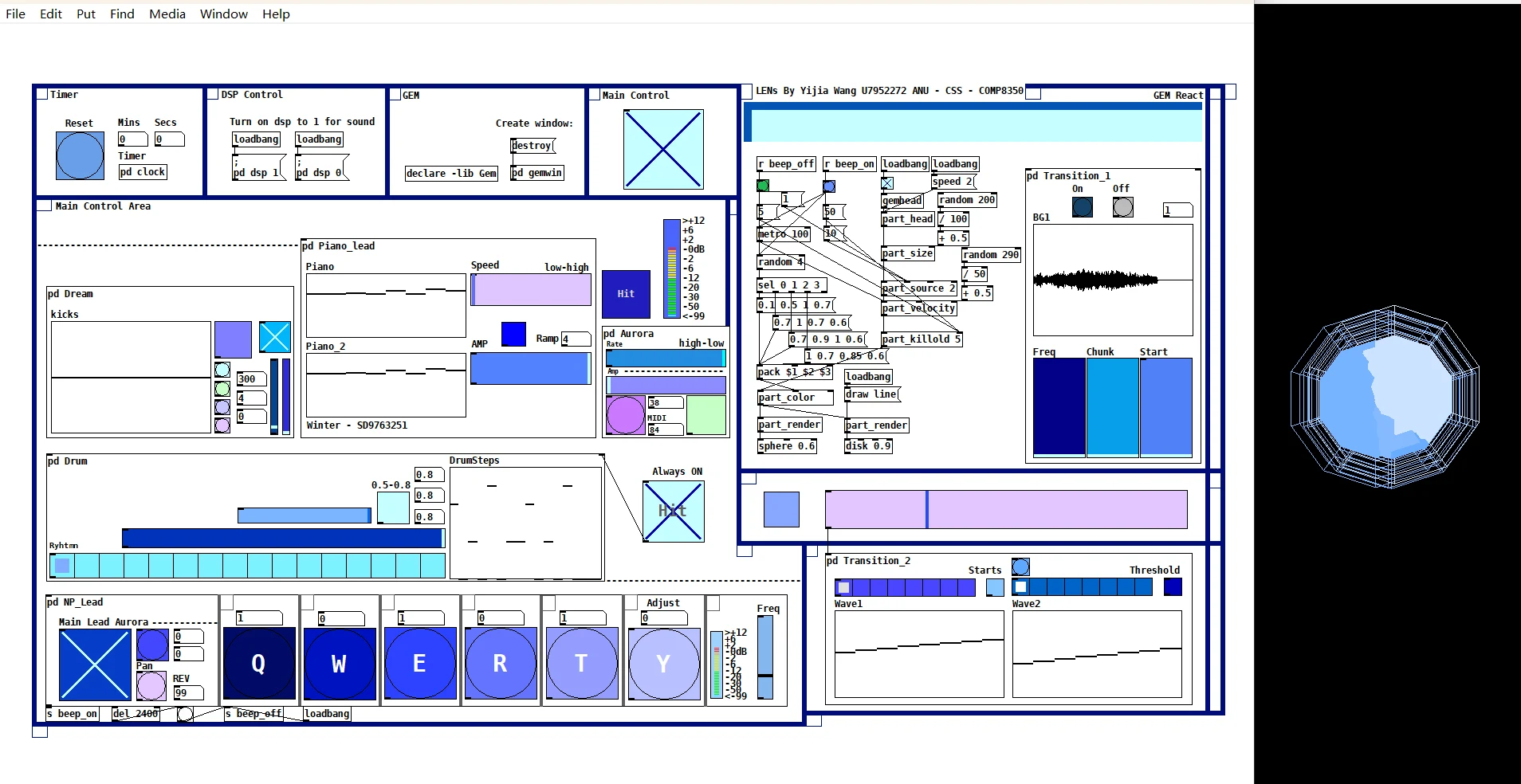1521x784 pixels.
Task: Click the 'destroy' message box
Action: [x=533, y=146]
